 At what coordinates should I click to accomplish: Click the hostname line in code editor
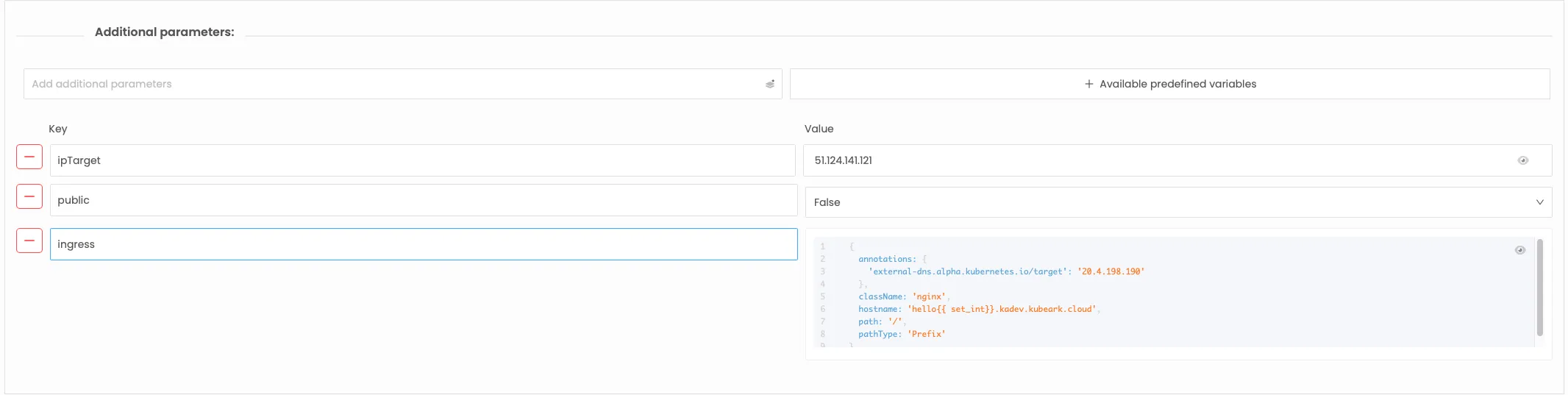pos(979,309)
